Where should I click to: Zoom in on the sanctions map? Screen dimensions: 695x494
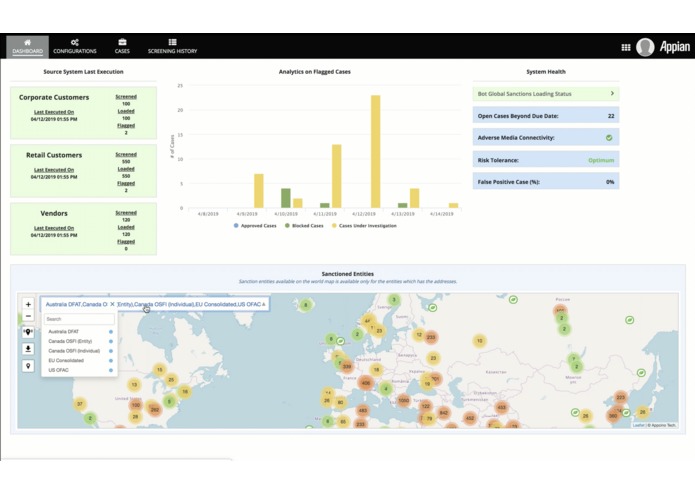coord(28,304)
